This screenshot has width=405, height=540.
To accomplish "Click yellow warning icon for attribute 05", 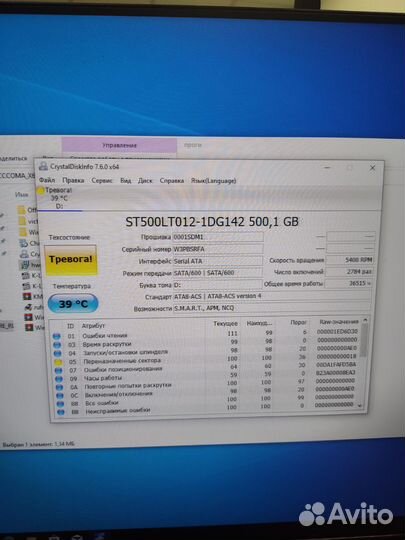I will coord(58,362).
